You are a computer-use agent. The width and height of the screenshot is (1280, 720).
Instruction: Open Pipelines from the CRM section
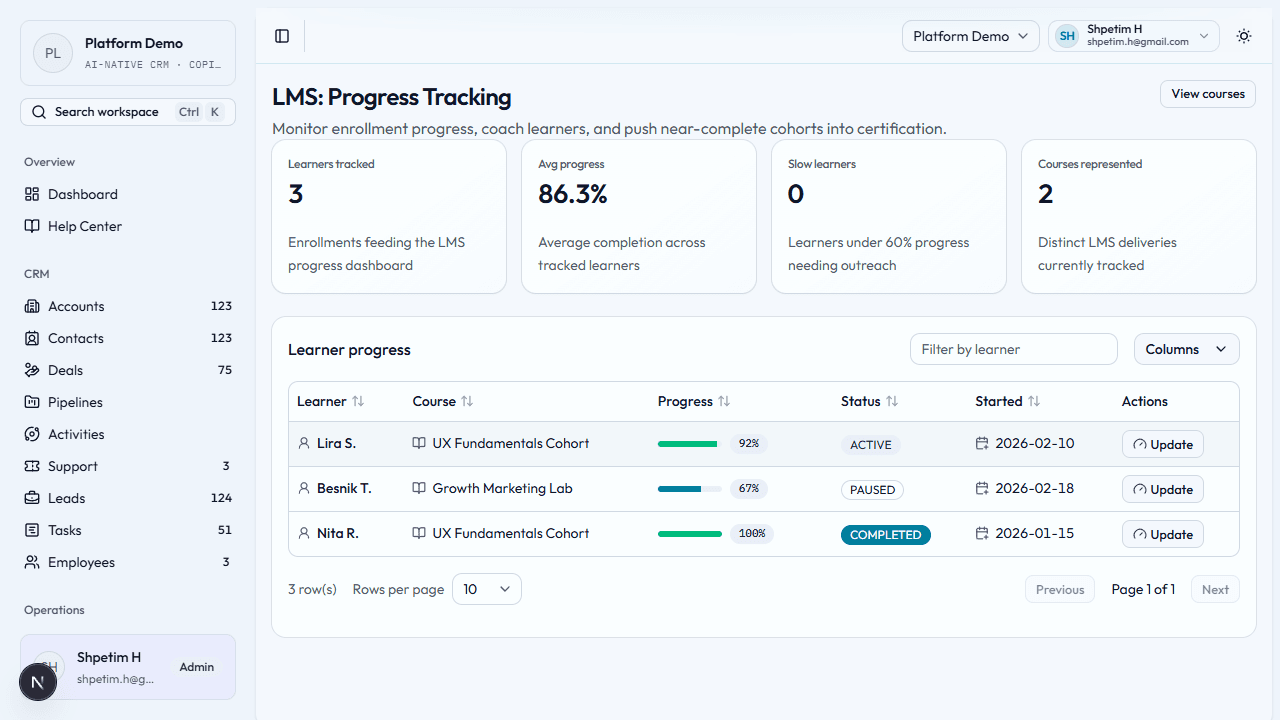(76, 402)
